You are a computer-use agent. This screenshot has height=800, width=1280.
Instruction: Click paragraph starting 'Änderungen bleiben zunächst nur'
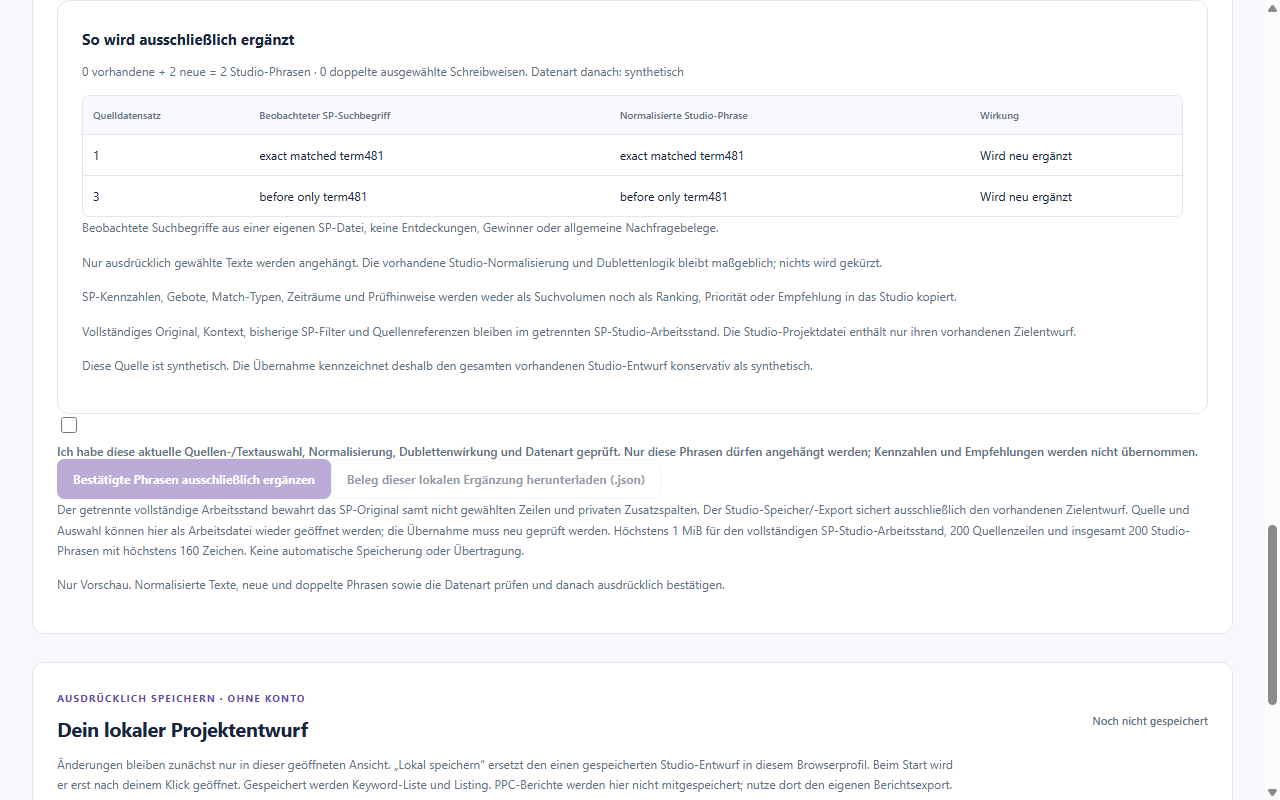[x=505, y=775]
